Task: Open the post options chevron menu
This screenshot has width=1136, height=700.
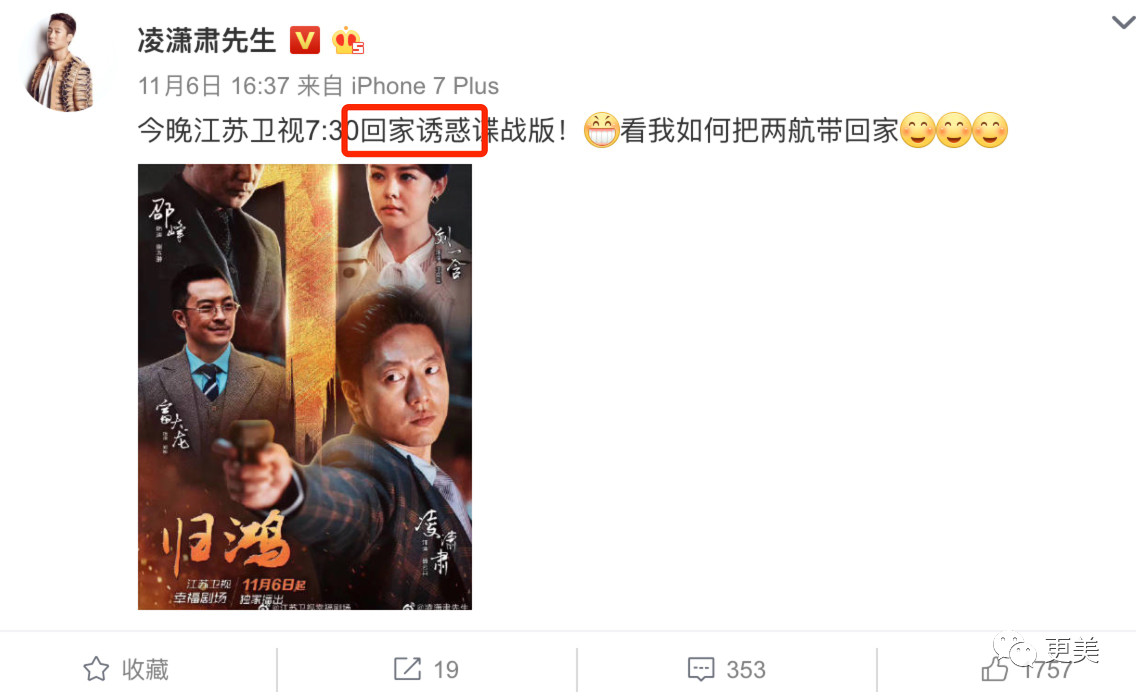Action: coord(1123,22)
